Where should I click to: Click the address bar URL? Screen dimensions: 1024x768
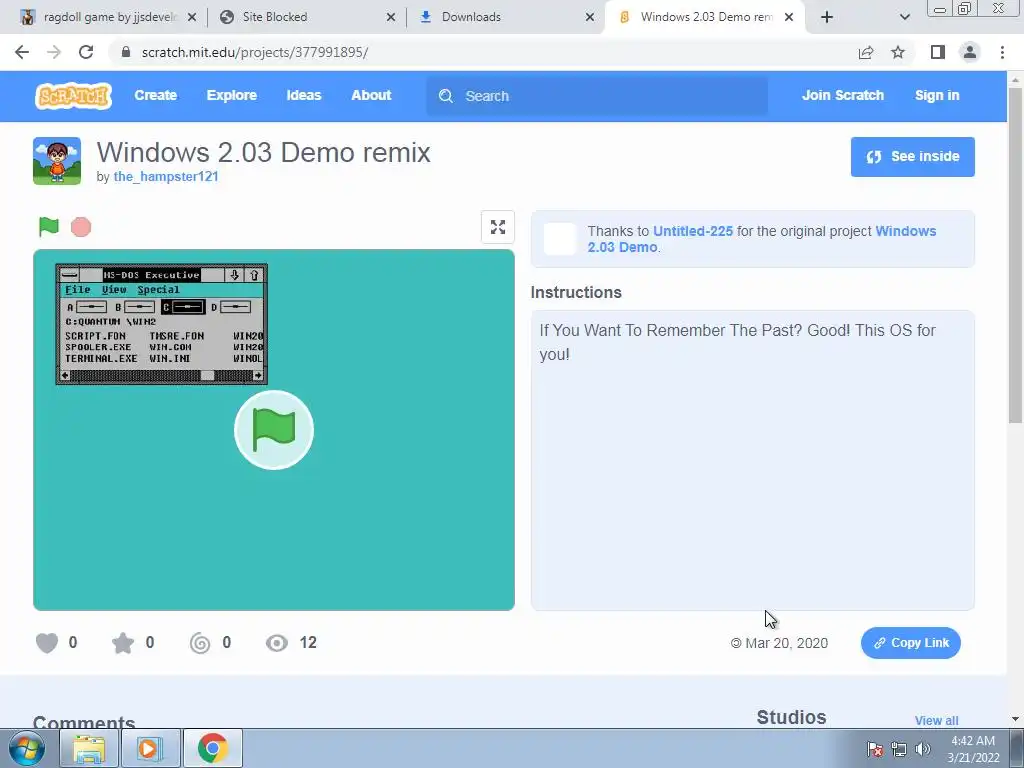click(x=255, y=52)
